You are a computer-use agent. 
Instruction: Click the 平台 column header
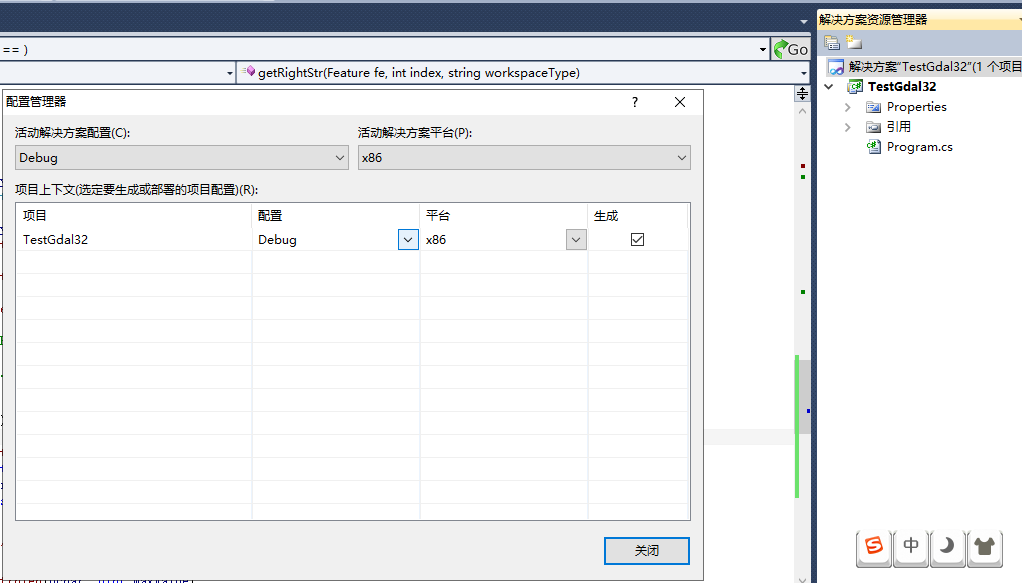(x=503, y=216)
